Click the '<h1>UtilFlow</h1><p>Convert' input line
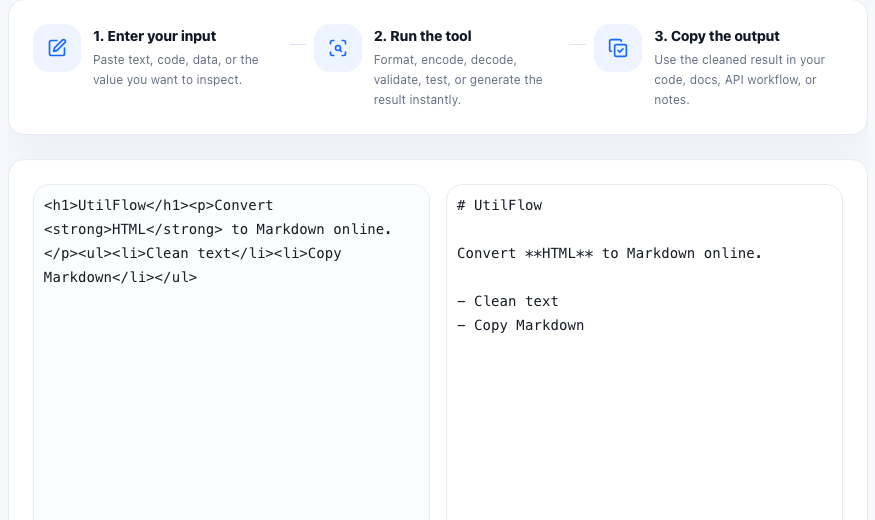The image size is (875, 520). coord(158,205)
